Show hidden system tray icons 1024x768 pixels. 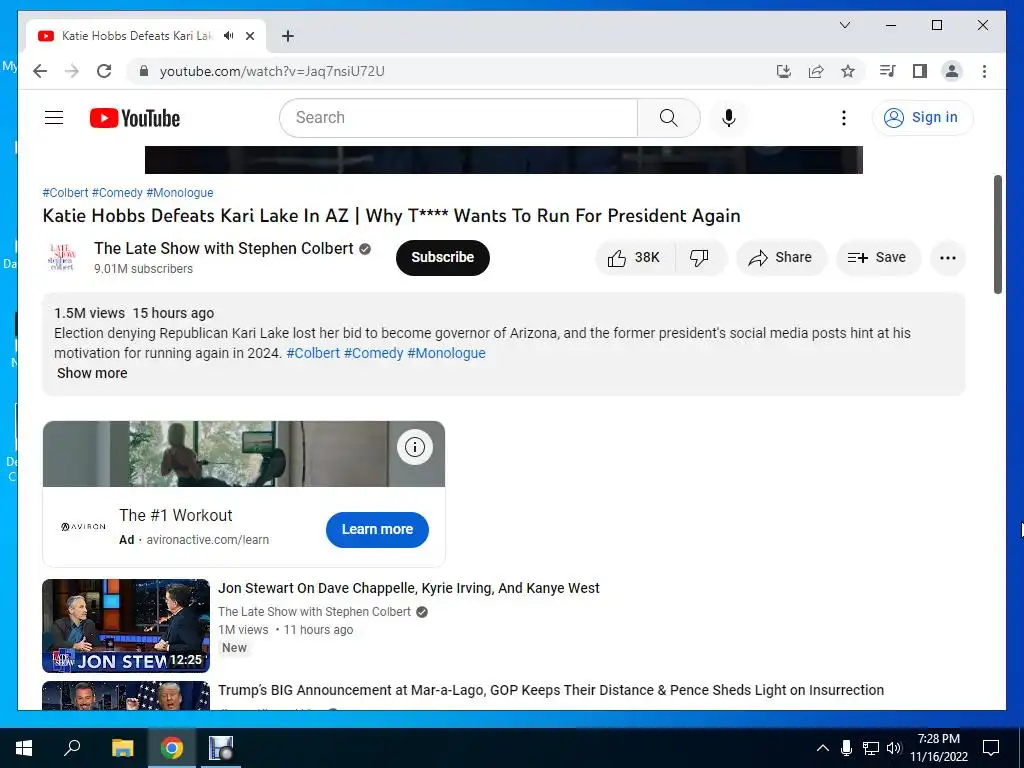[x=823, y=748]
